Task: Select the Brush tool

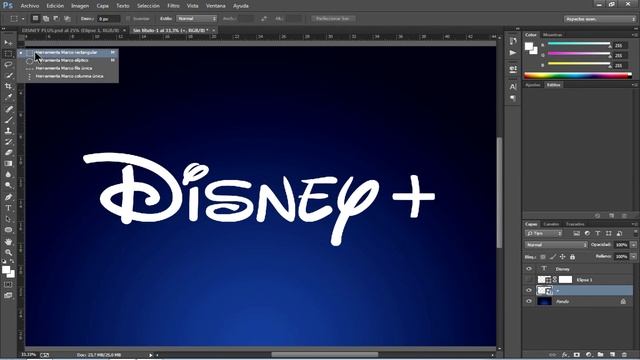Action: click(8, 120)
